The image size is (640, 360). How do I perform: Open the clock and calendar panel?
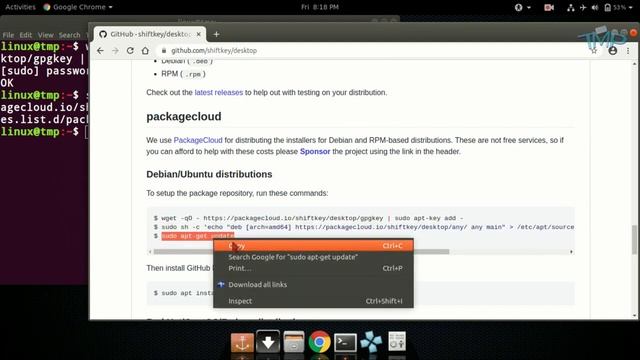click(x=320, y=7)
